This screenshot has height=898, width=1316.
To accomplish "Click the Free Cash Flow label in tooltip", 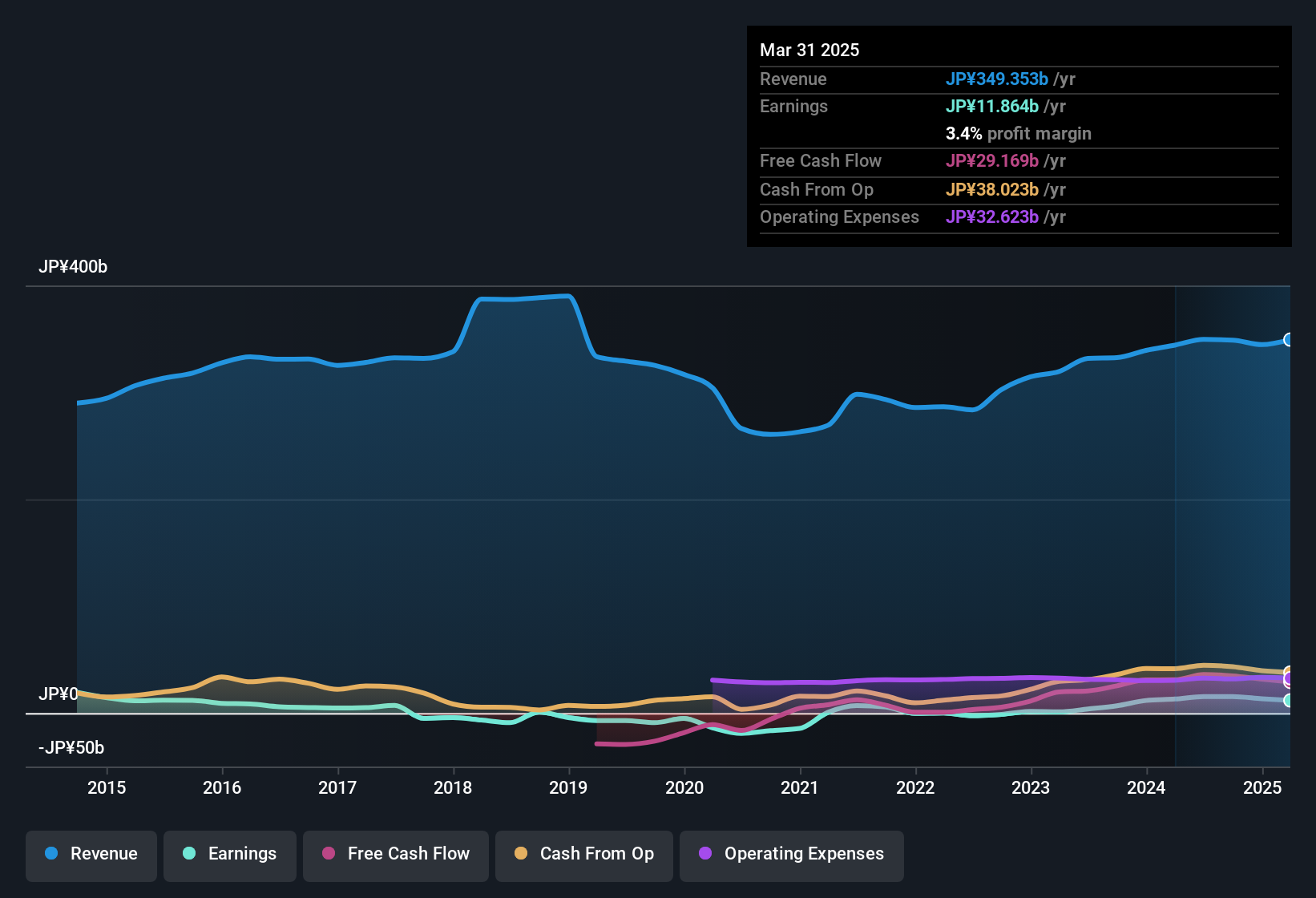I will point(821,160).
